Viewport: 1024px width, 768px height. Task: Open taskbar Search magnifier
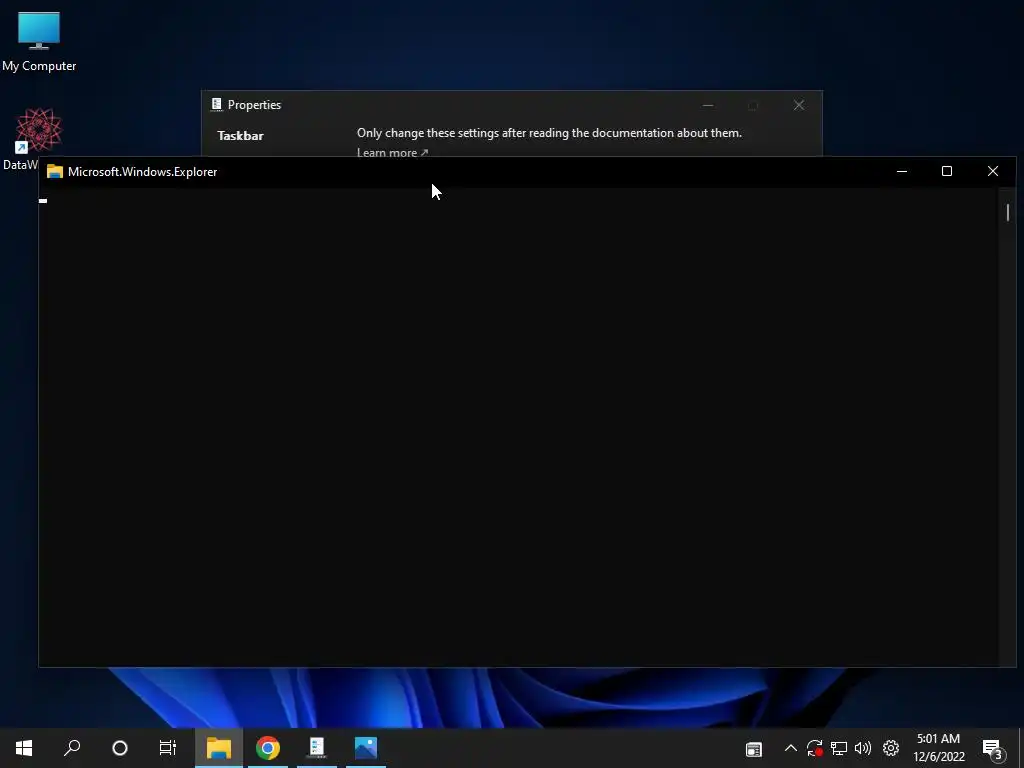[72, 748]
